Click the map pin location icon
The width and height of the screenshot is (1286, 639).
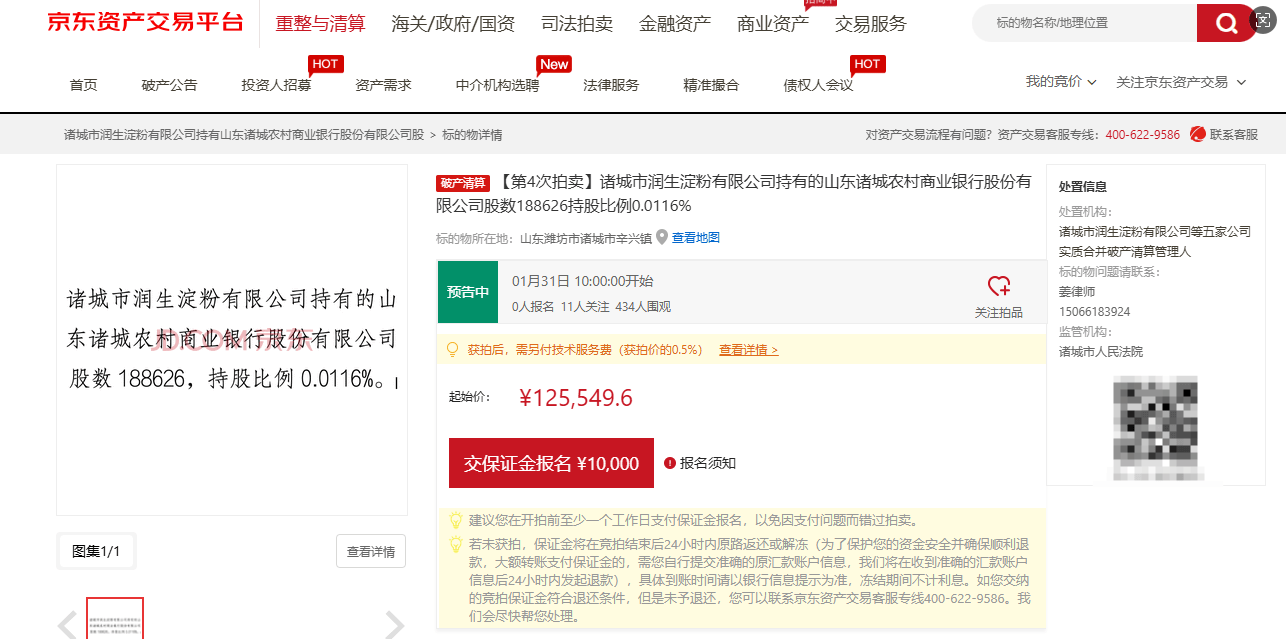click(x=662, y=238)
